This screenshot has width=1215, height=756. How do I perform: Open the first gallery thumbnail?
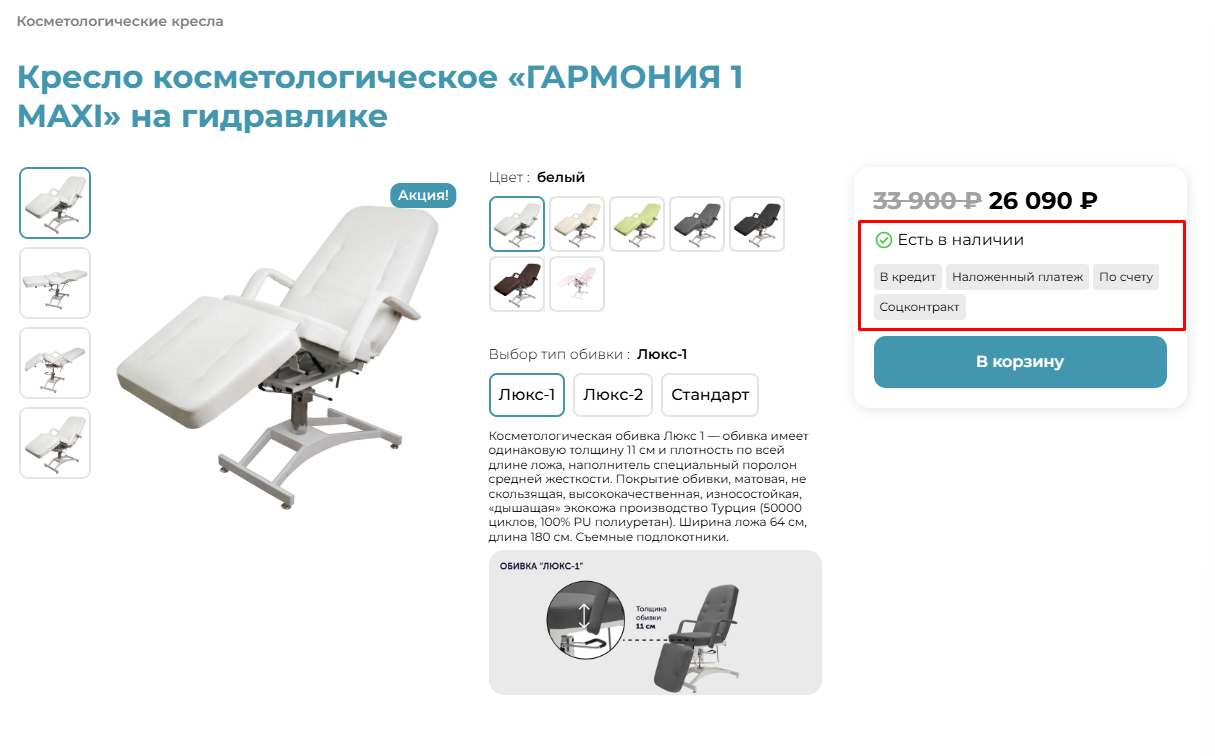[55, 203]
